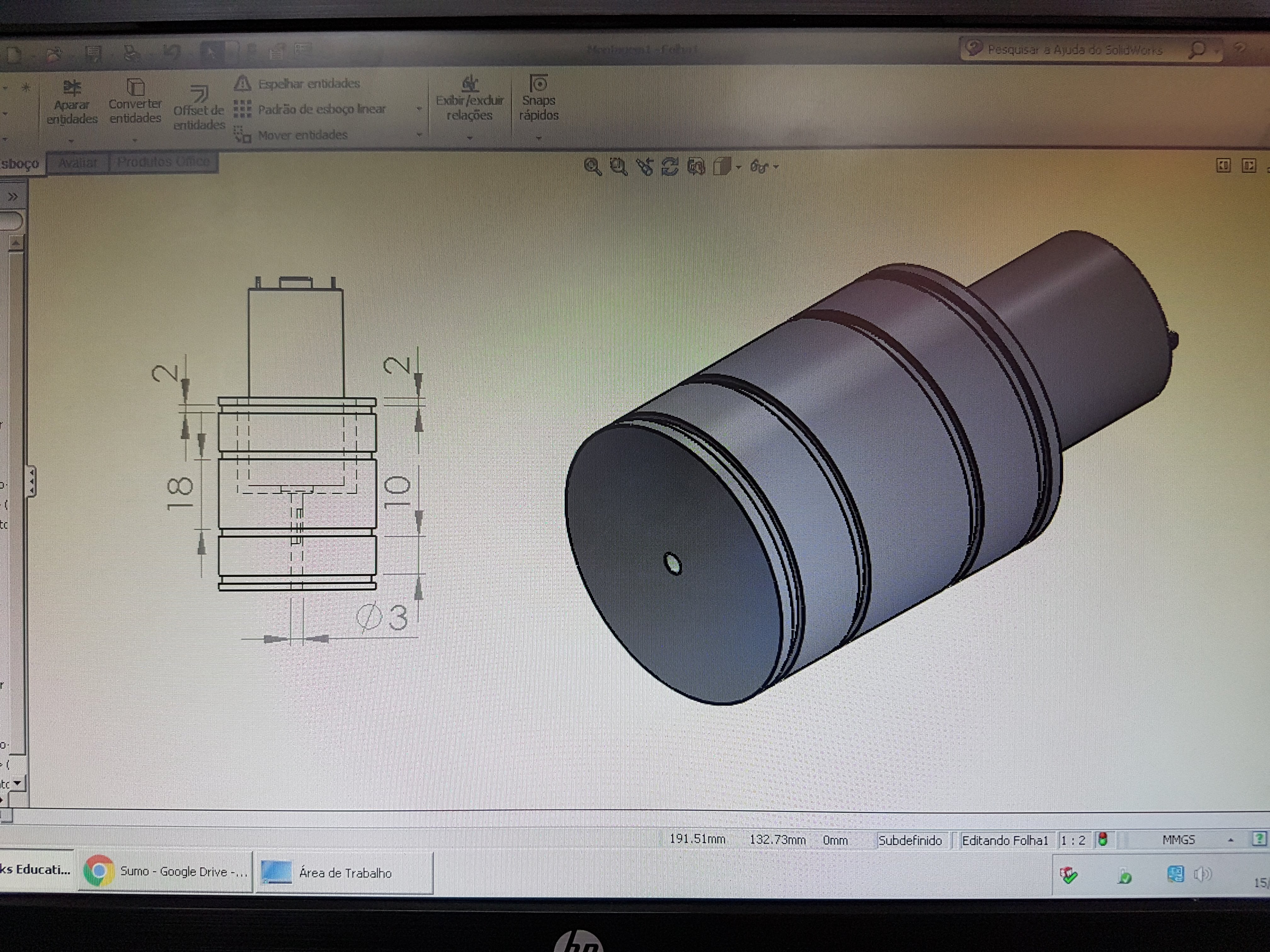
Task: Click the Open file icon
Action: tap(54, 54)
